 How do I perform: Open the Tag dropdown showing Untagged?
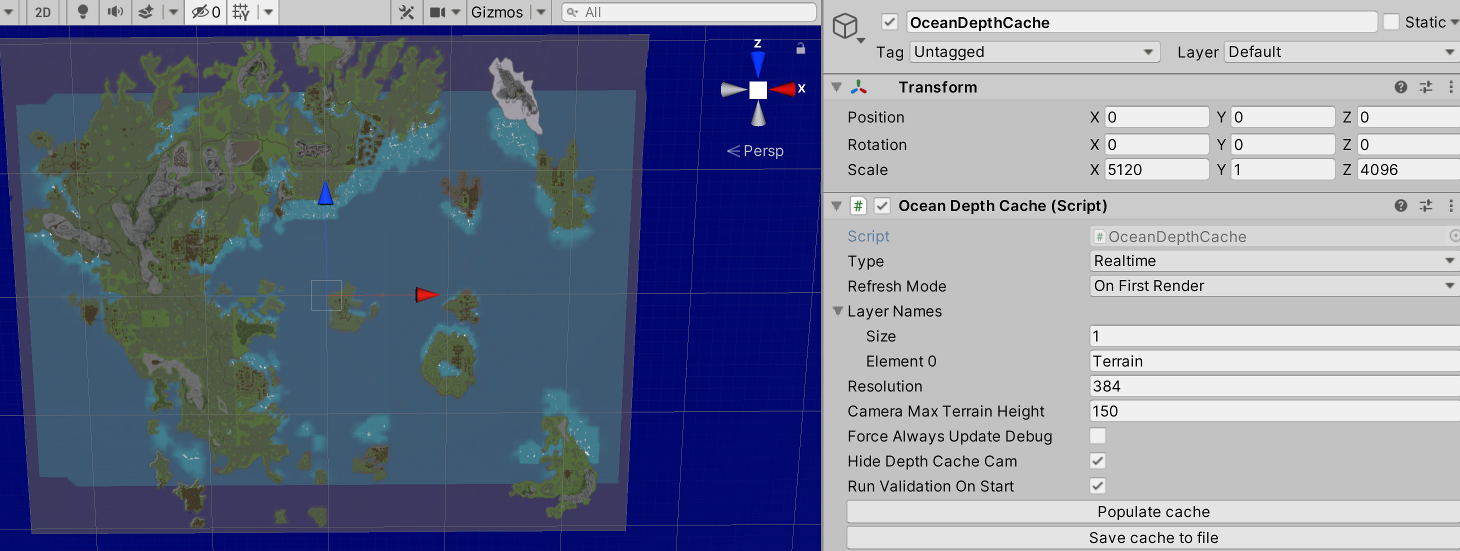tap(1034, 52)
